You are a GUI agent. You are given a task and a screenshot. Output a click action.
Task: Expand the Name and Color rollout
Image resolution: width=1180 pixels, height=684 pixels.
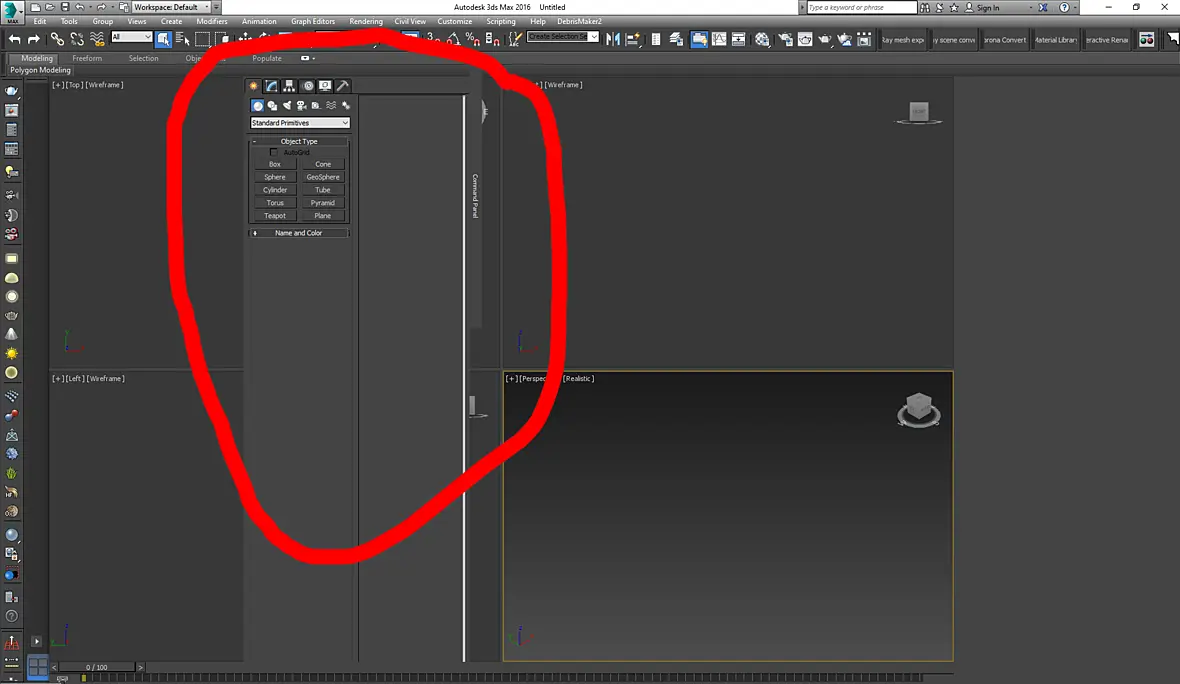coord(299,233)
